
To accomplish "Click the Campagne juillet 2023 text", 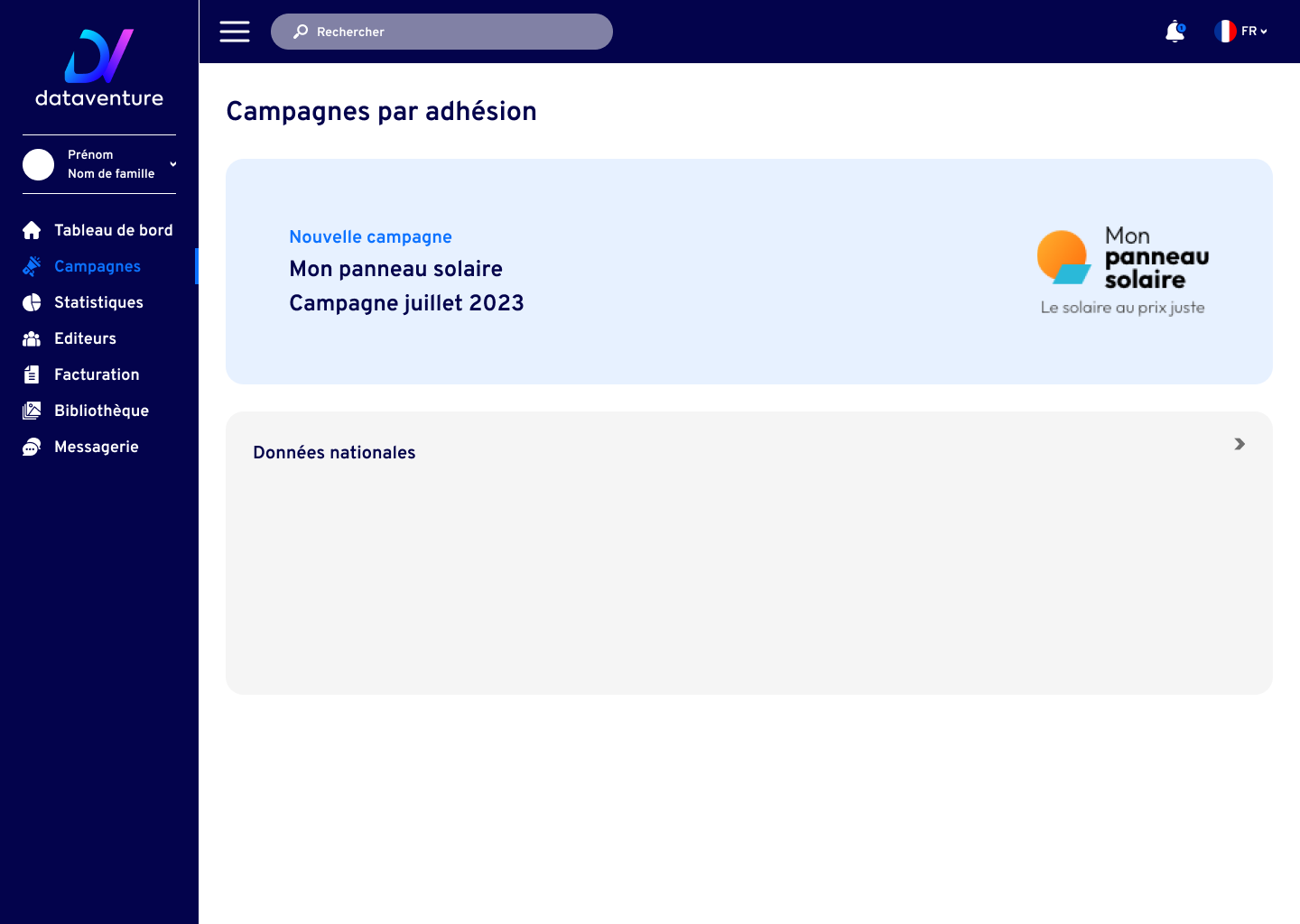I will coord(406,303).
